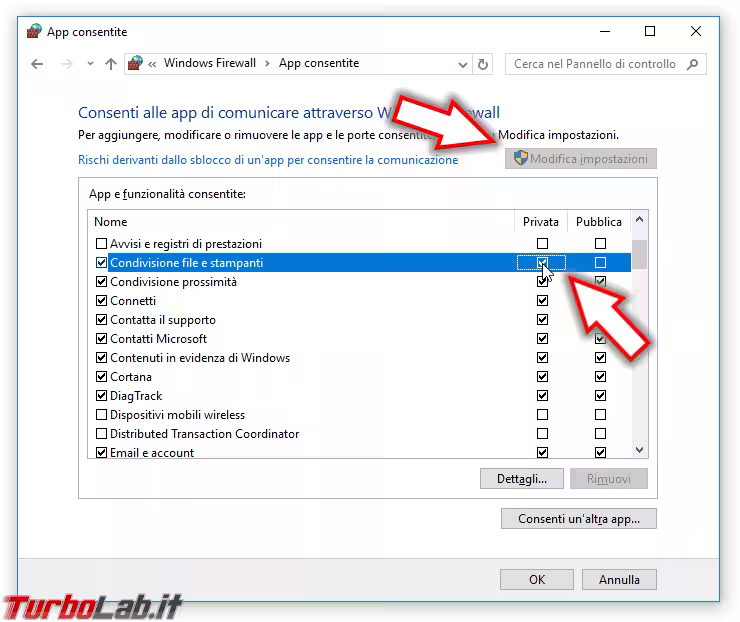Viewport: 740px width, 622px height.
Task: Click the Consenti un'altra app button
Action: click(577, 519)
